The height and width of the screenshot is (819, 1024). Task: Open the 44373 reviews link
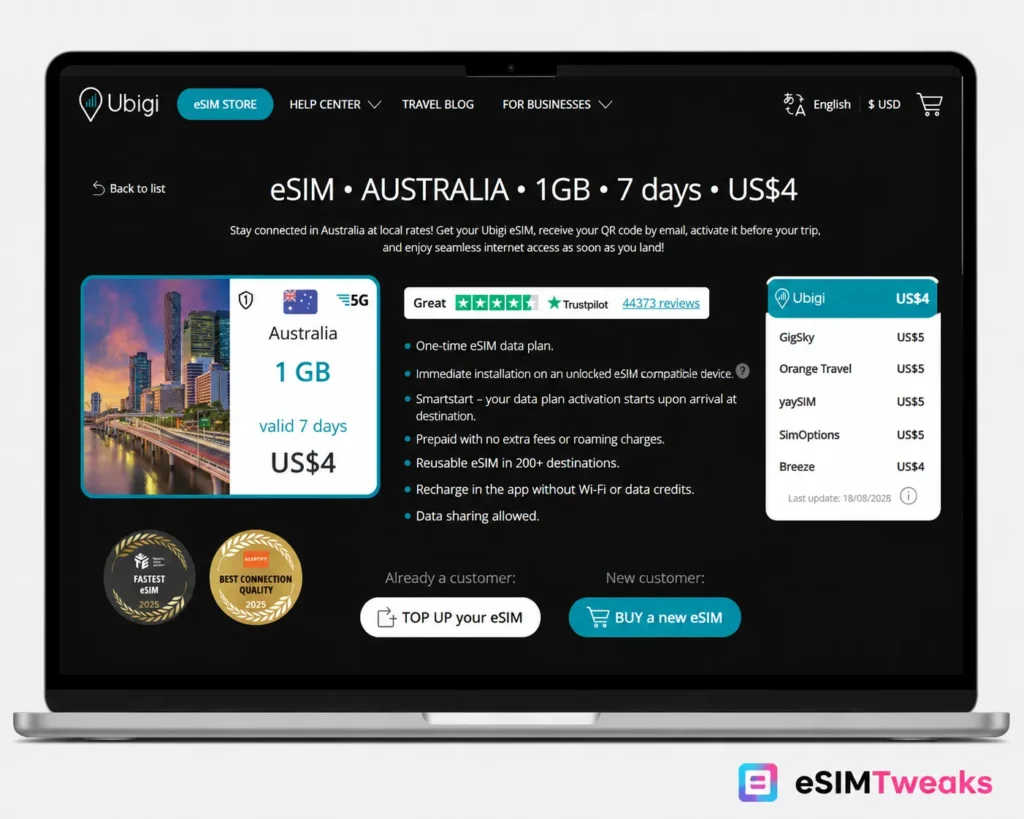coord(660,303)
